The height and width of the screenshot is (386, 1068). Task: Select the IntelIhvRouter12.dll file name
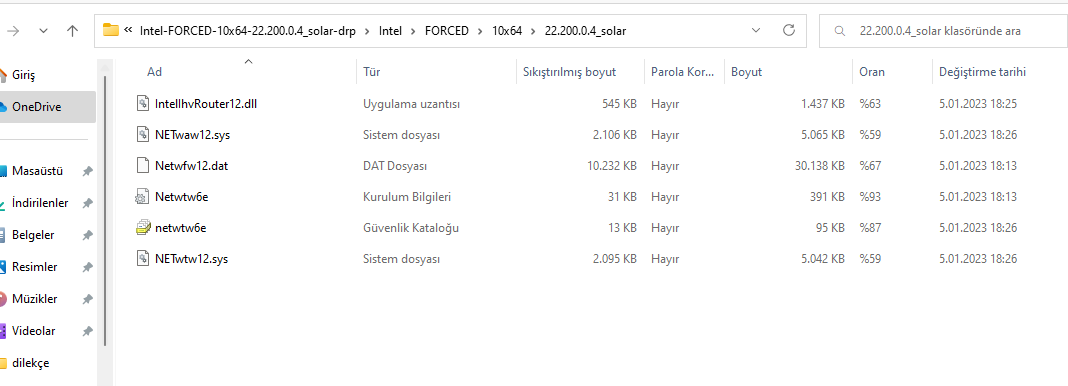pyautogui.click(x=206, y=104)
